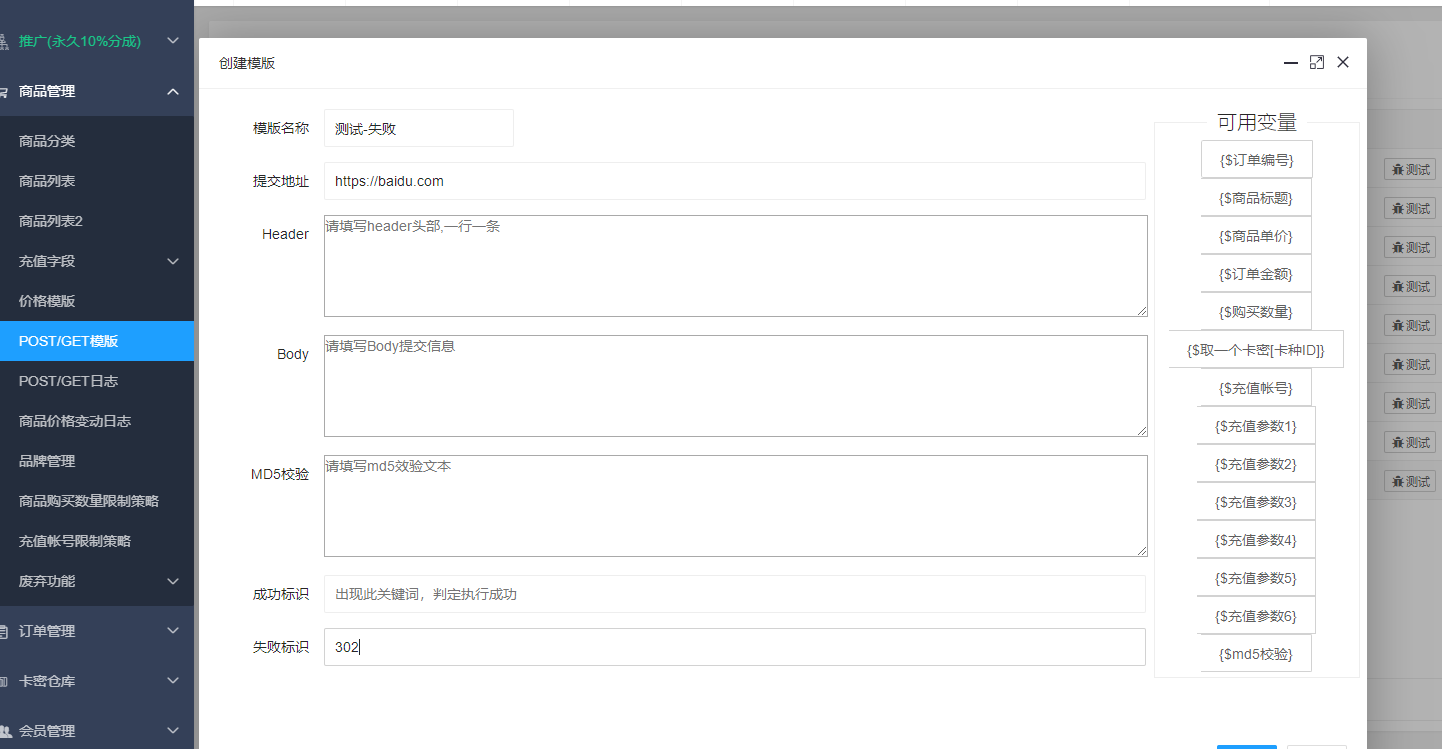Open 商品价格变动日志 menu item

(x=97, y=421)
